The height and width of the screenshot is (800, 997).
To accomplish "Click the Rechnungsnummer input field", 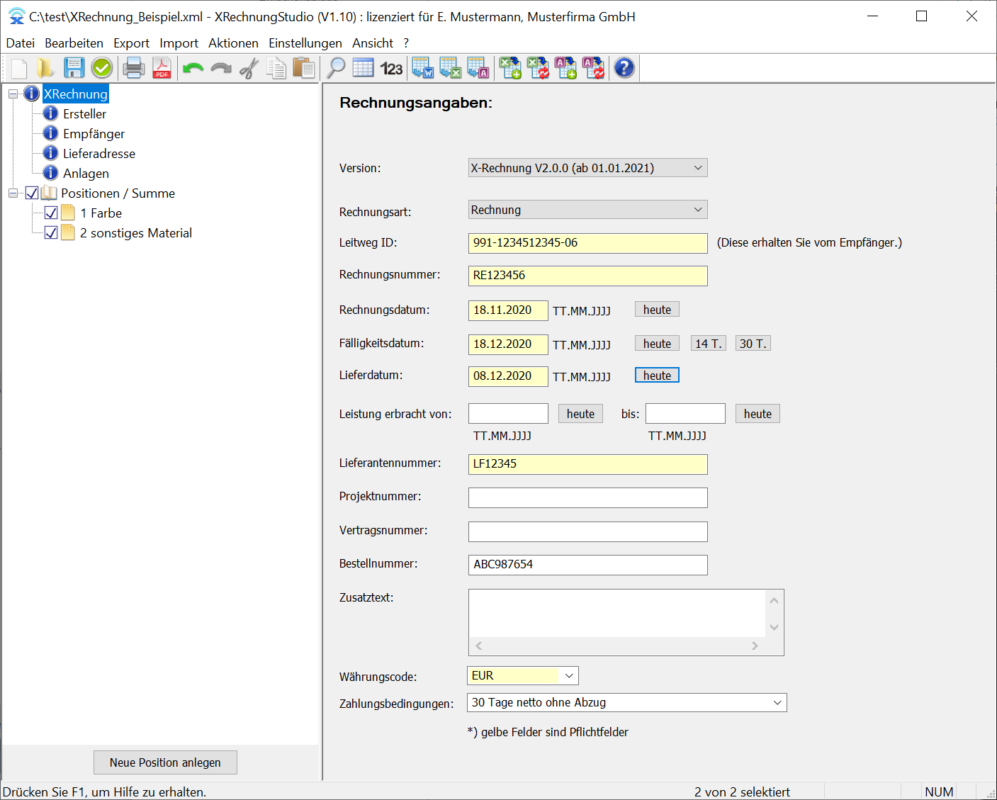I will coord(588,275).
